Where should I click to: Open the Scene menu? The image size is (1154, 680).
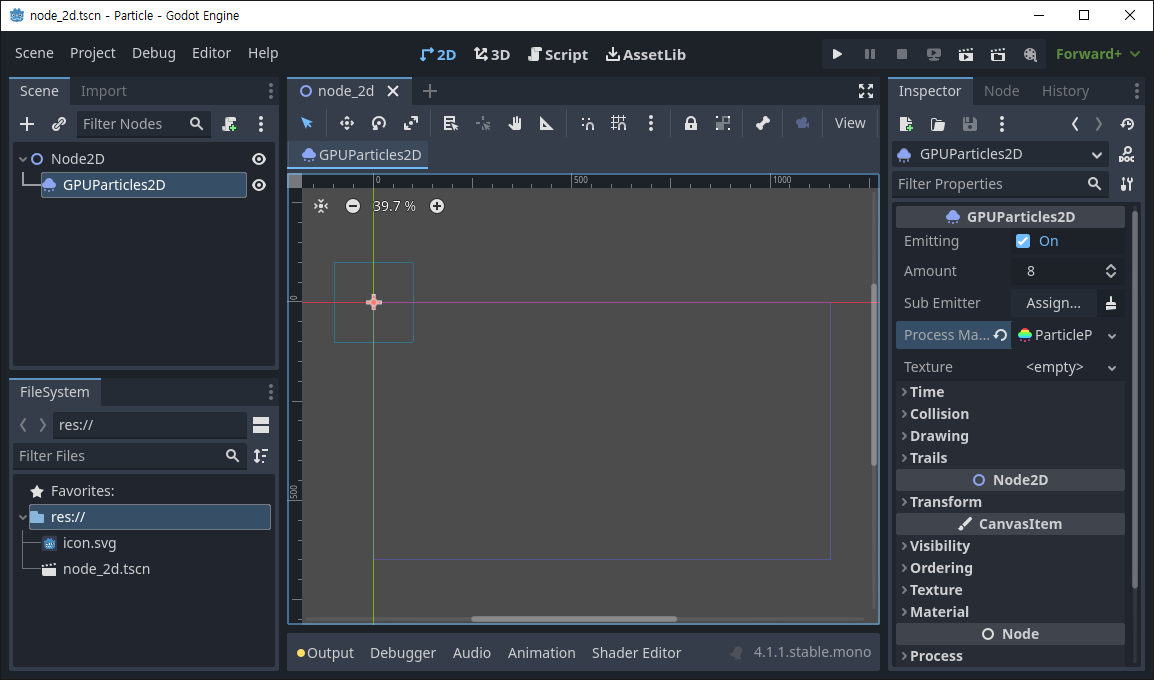(x=34, y=53)
